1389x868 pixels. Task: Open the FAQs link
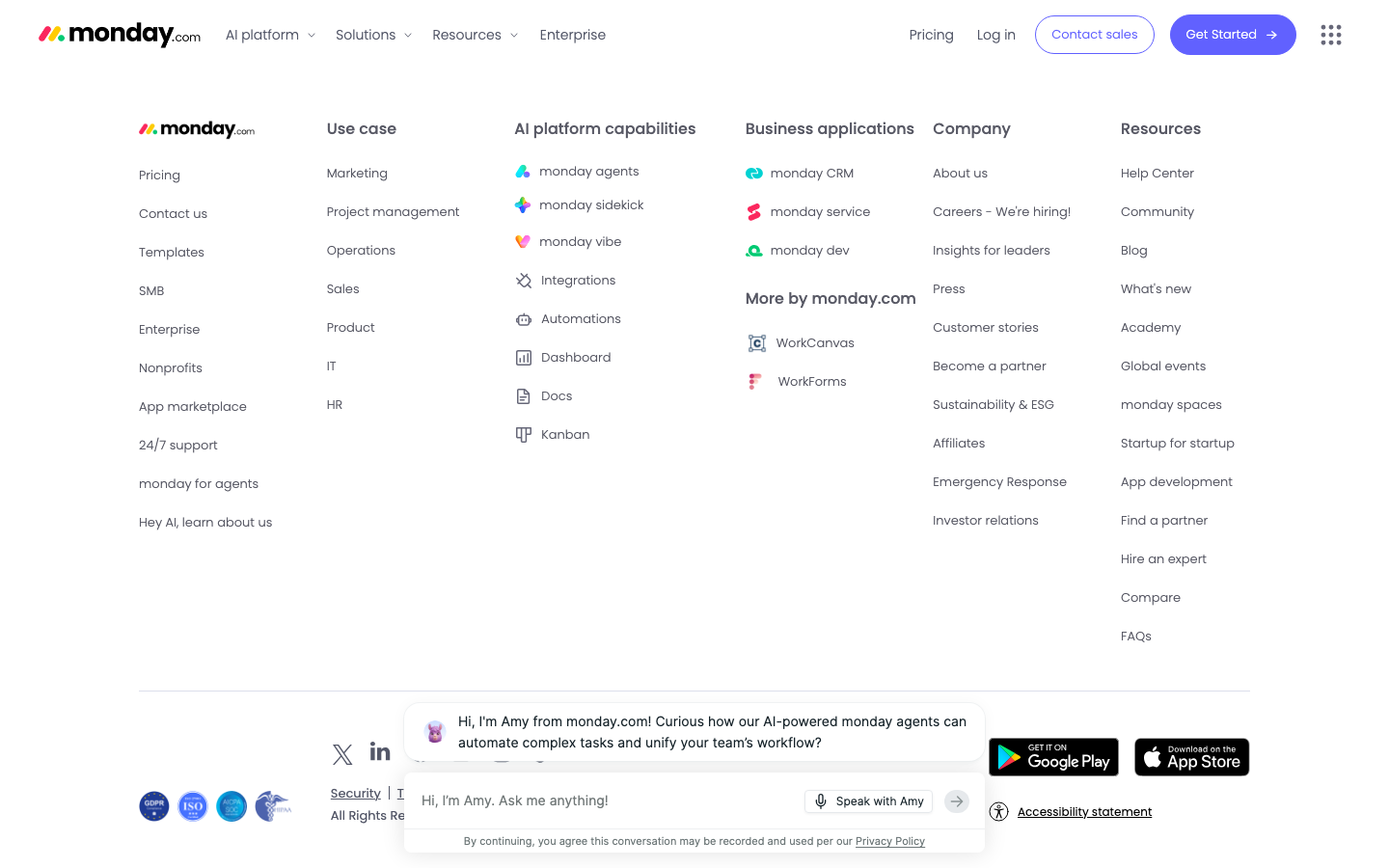[x=1136, y=637]
